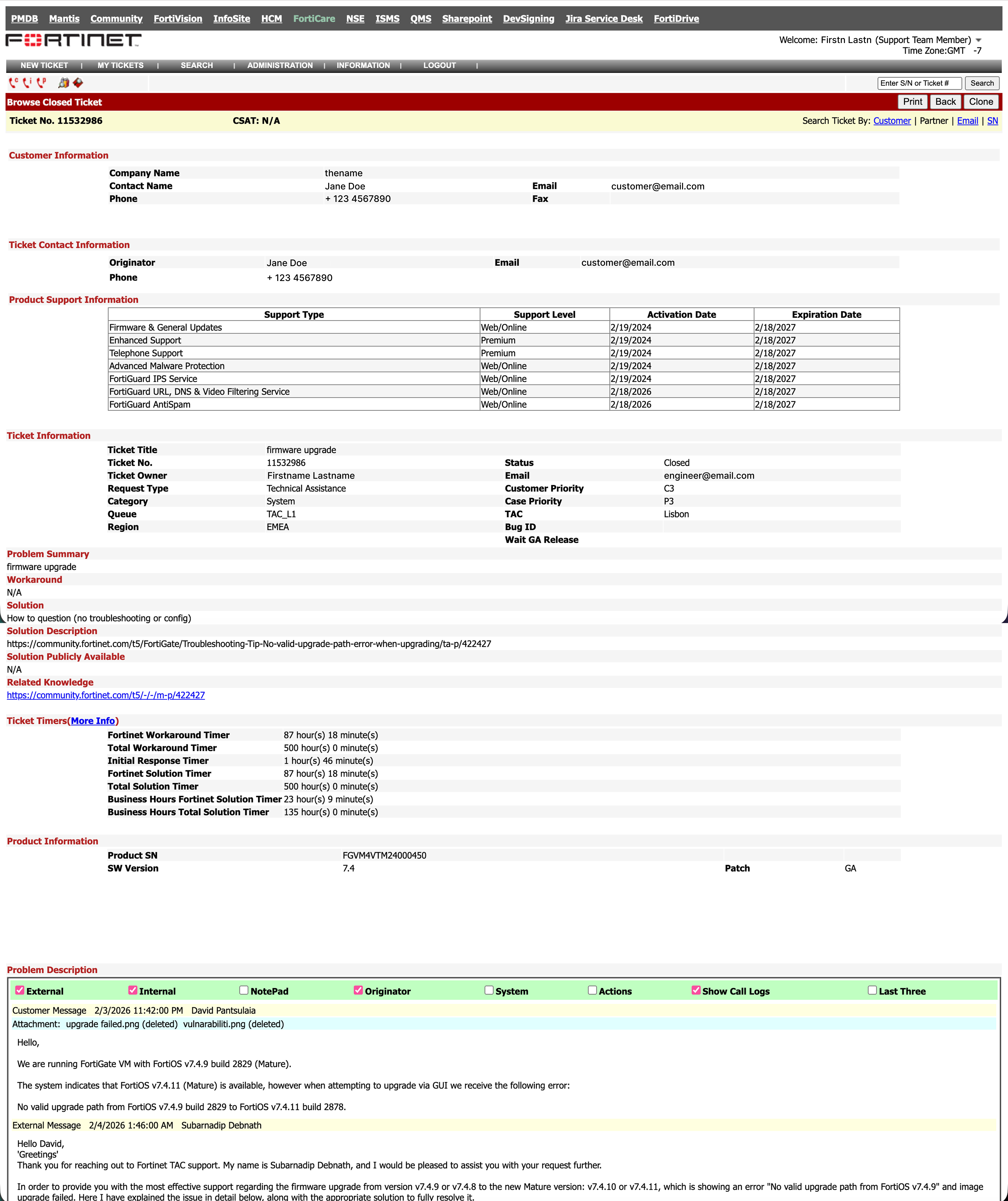The height and width of the screenshot is (1201, 1008).
Task: Toggle the Show Call Logs checkbox
Action: pos(696,990)
